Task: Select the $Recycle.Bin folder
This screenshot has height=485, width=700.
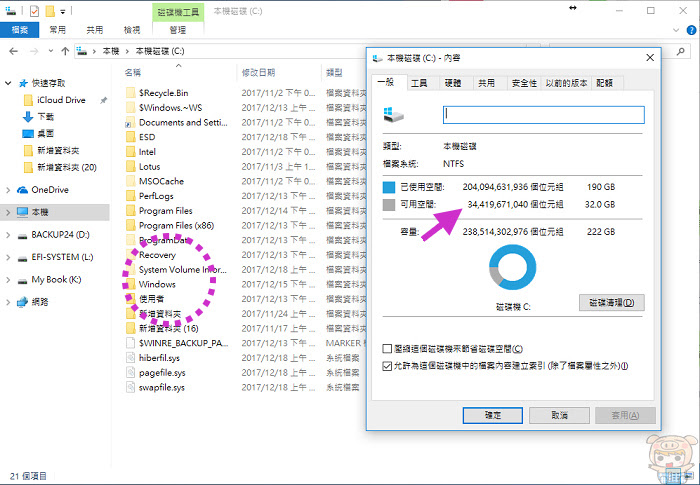Action: [163, 93]
